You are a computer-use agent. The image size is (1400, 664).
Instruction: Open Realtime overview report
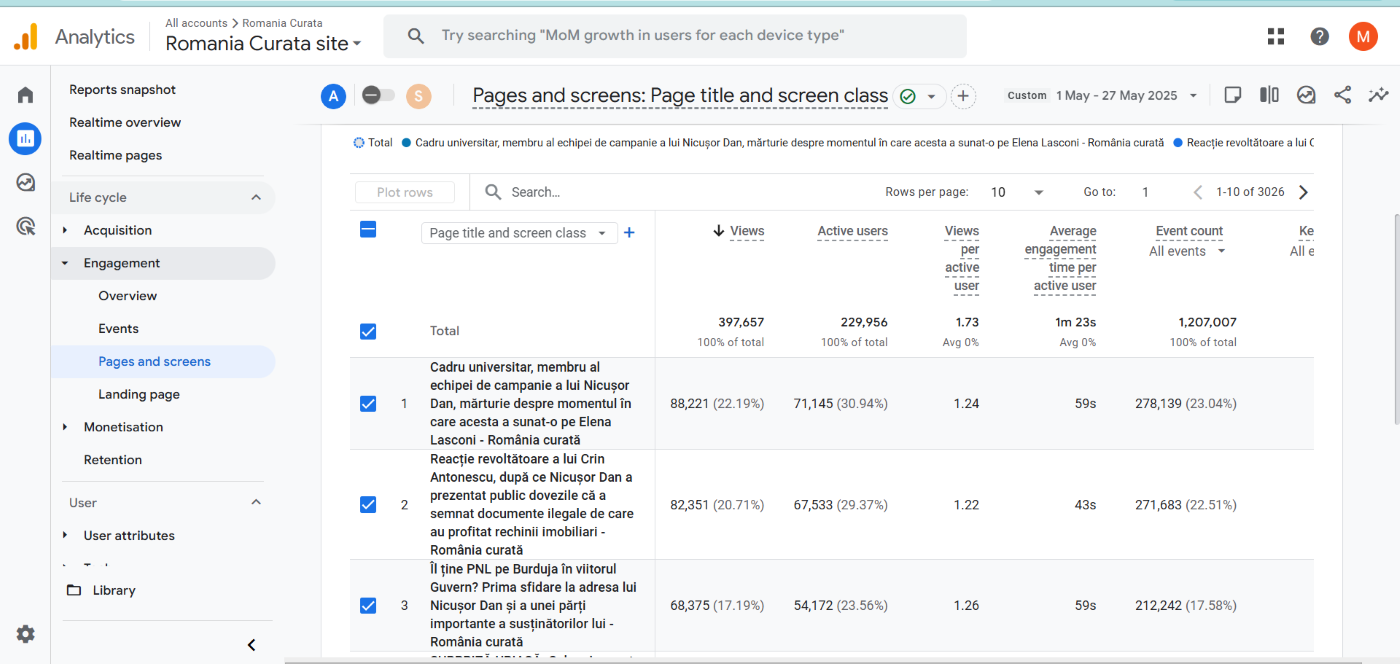coord(125,122)
